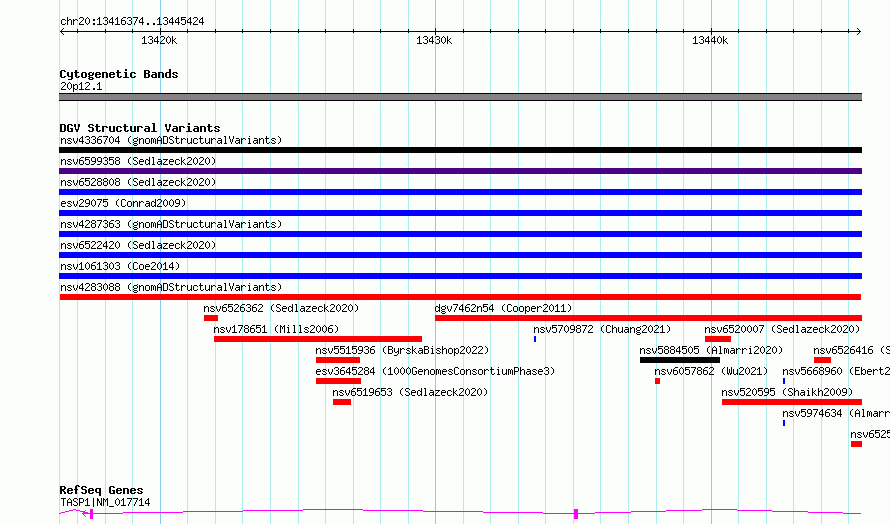
Task: Click the nsv6526362 Sedlazeck2020 label
Action: click(x=281, y=308)
